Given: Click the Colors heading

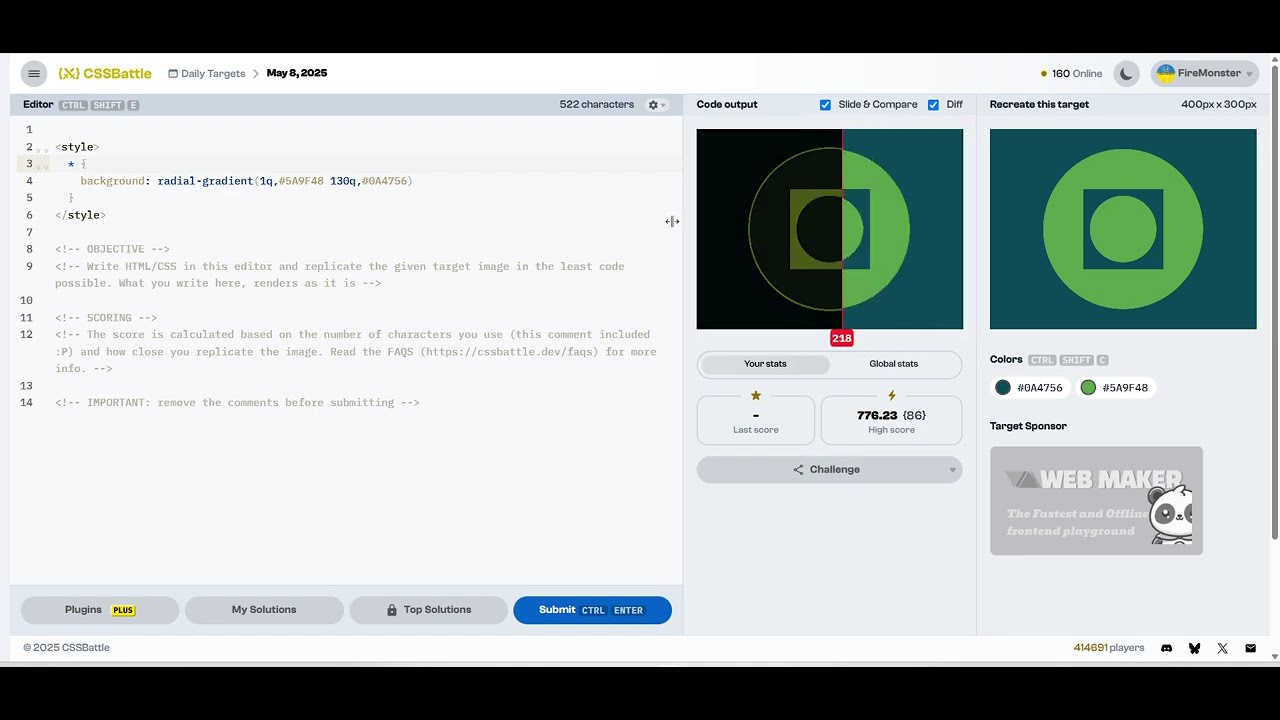Looking at the screenshot, I should pos(1006,360).
